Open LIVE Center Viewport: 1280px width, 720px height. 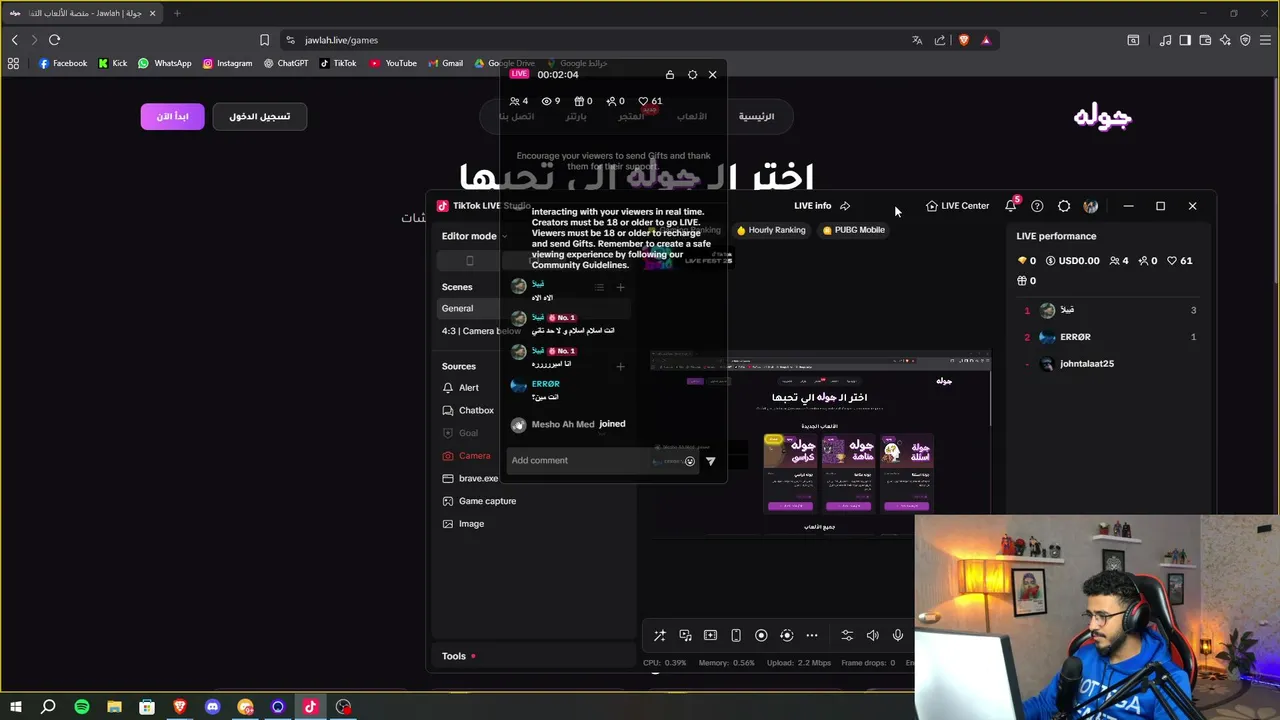[x=957, y=206]
